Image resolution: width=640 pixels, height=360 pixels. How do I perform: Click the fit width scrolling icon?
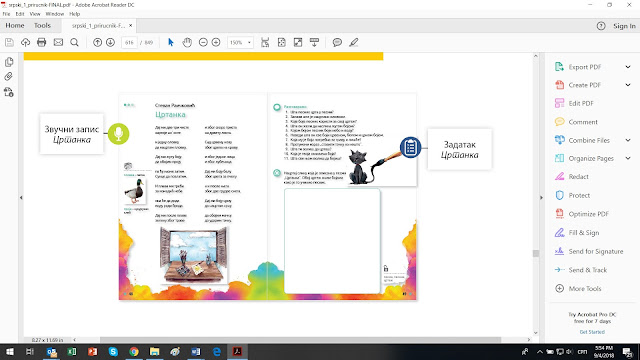[265, 42]
